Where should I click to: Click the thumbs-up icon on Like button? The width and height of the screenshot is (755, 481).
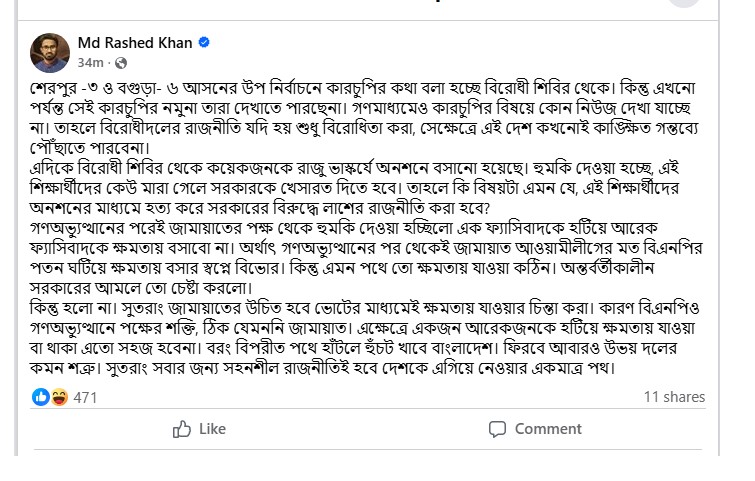182,429
